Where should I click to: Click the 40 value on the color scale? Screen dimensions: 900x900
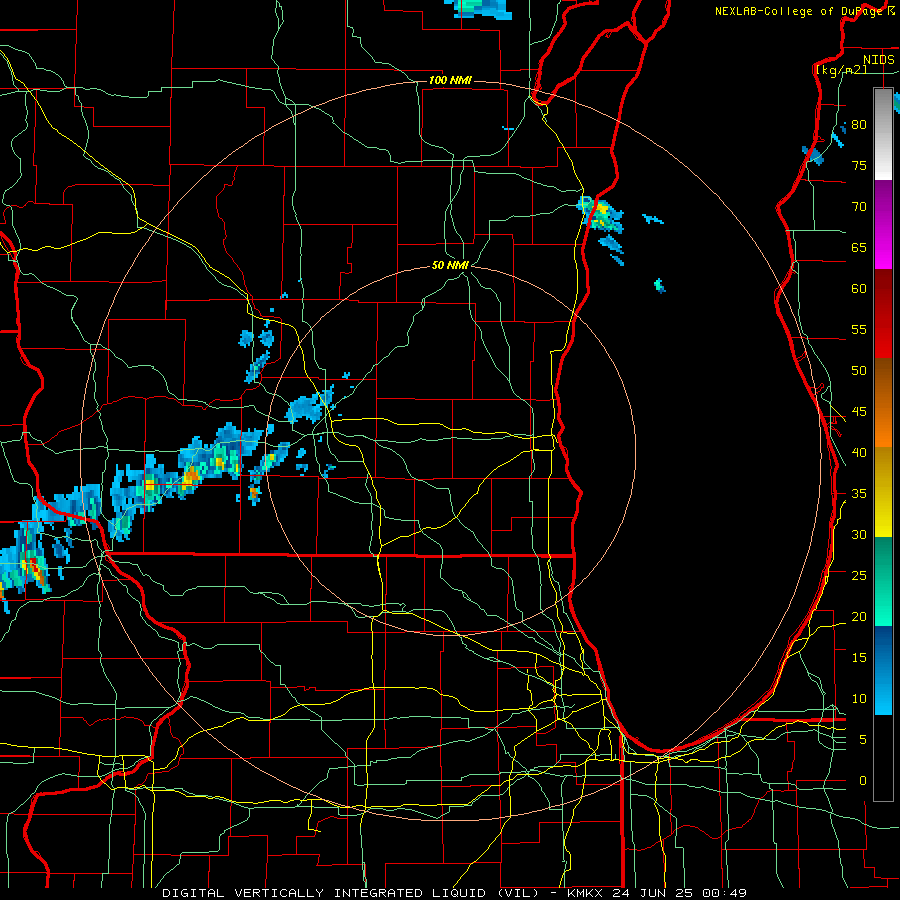[859, 452]
